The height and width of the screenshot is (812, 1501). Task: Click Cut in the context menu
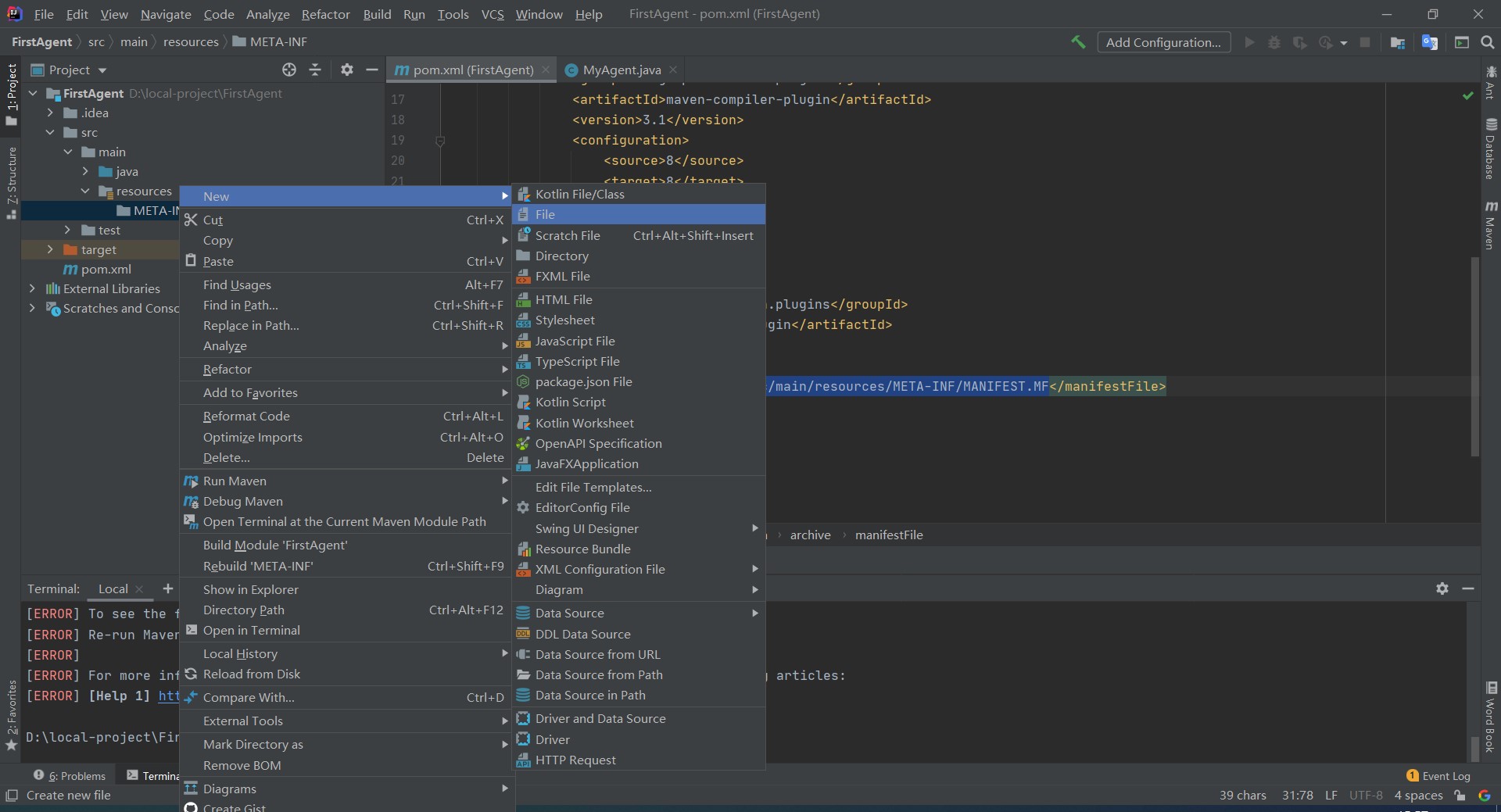point(346,220)
